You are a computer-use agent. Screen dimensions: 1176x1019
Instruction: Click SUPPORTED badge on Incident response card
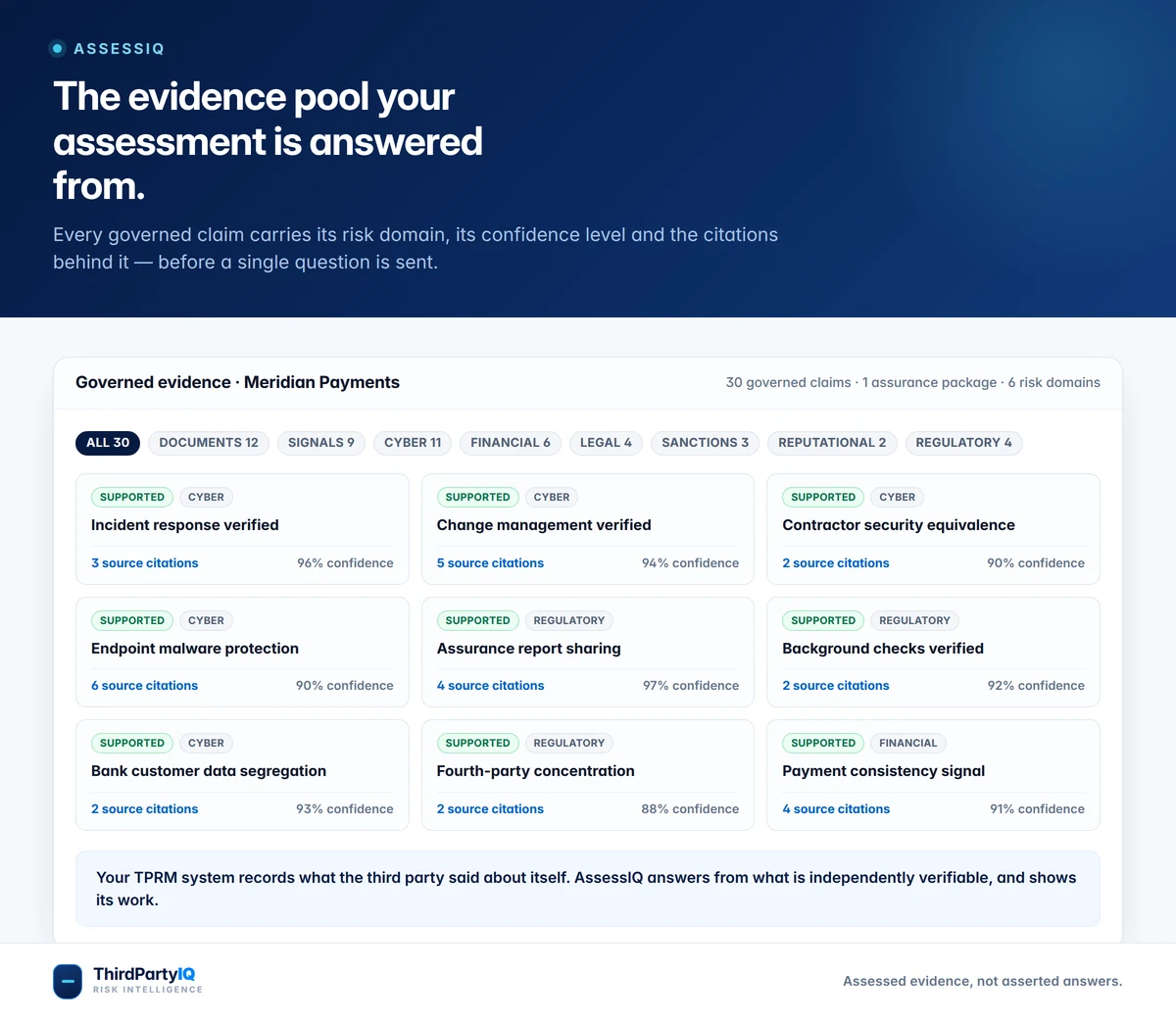(132, 497)
